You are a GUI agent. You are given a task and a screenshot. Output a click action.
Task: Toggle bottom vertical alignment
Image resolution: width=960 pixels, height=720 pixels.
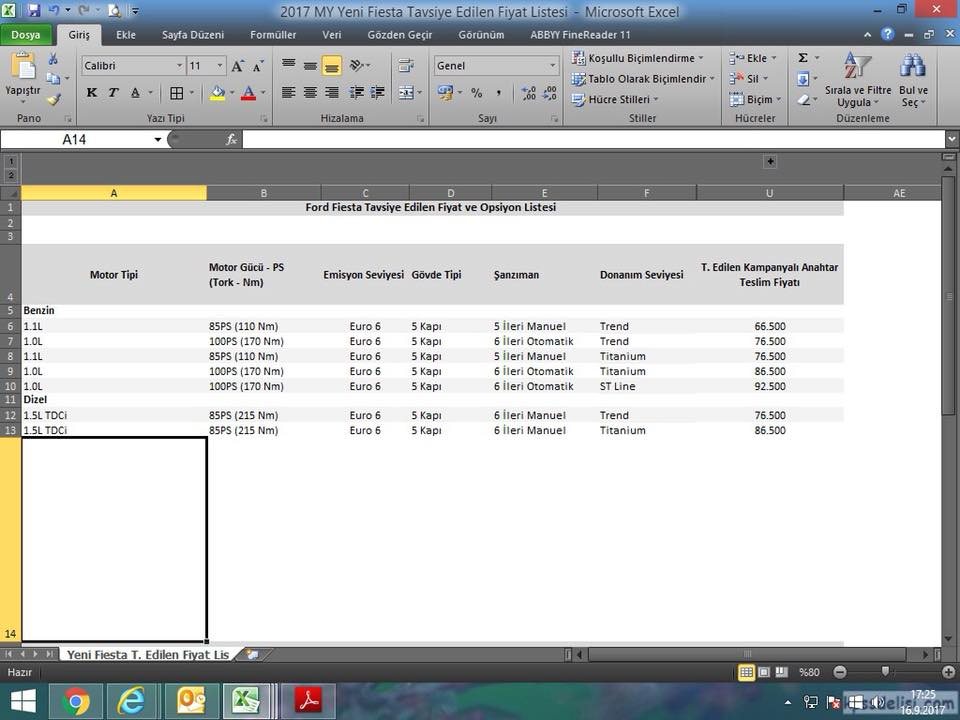tap(332, 65)
